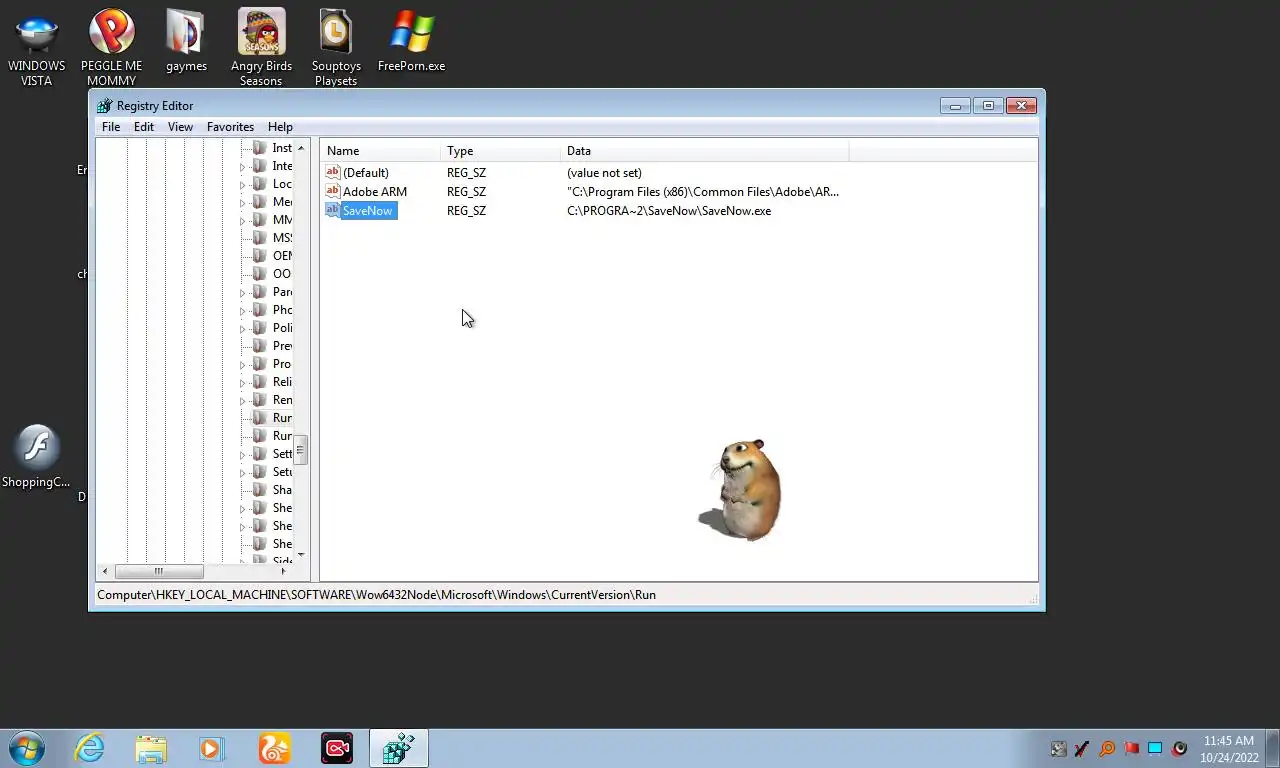Select the SaveNow registry value name

tap(367, 210)
